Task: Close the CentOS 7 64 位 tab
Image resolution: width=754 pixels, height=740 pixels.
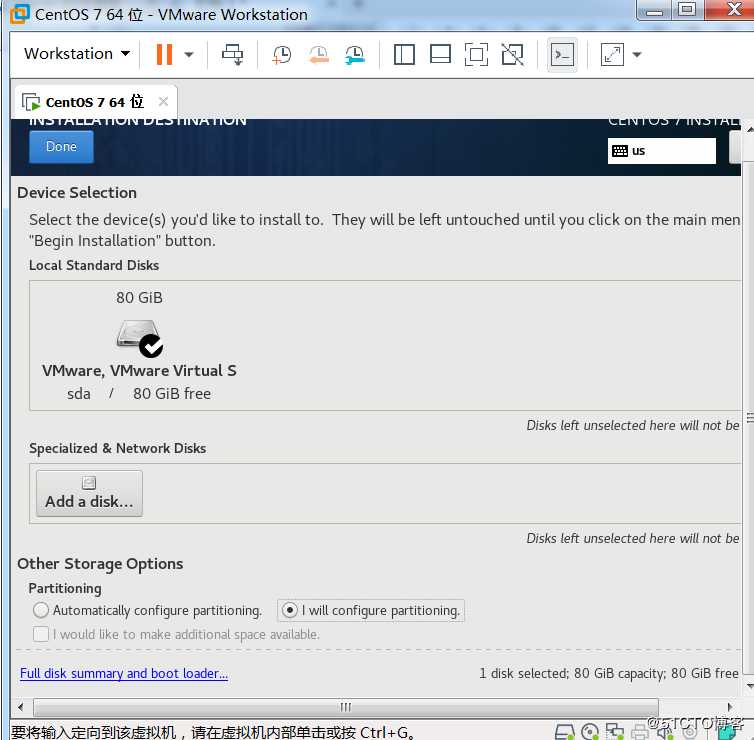Action: (x=163, y=101)
